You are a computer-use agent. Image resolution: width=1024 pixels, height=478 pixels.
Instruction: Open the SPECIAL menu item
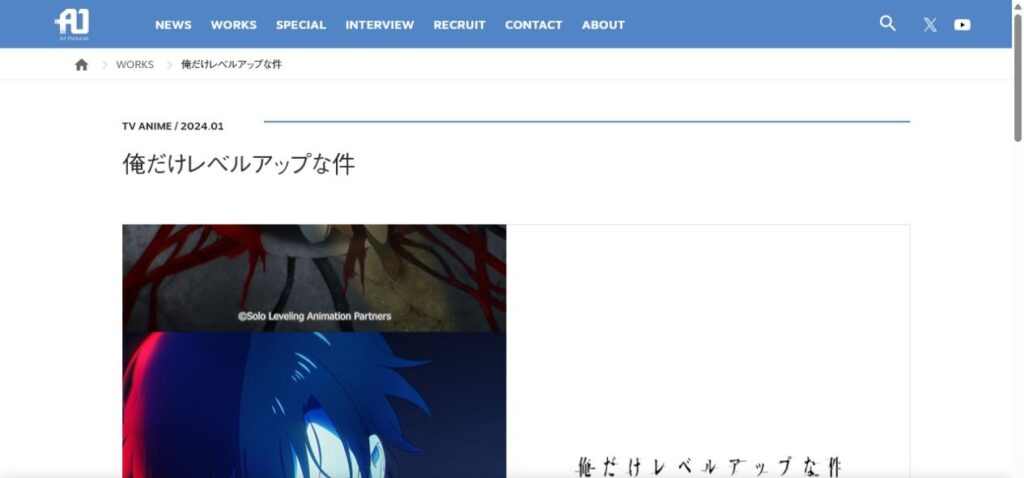point(300,25)
